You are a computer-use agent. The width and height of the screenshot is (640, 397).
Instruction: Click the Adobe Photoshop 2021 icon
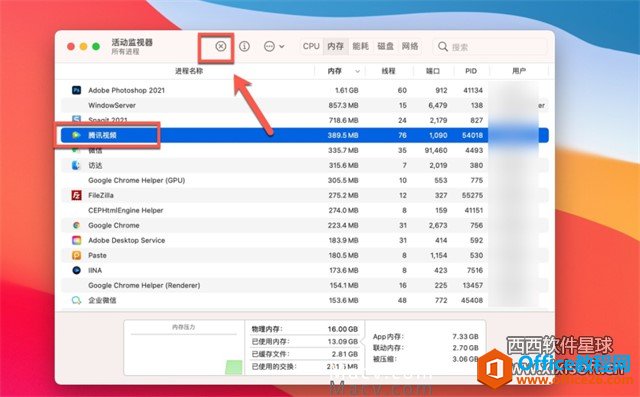(76, 90)
